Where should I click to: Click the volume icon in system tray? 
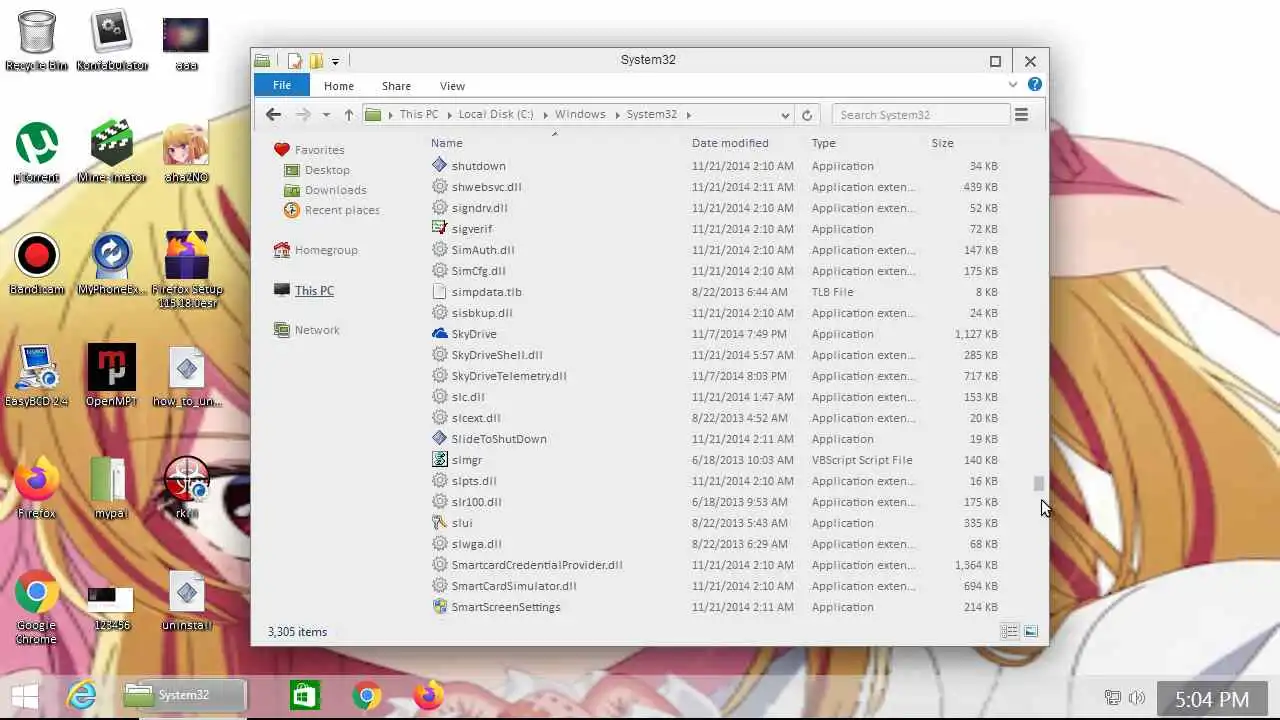pos(1136,698)
